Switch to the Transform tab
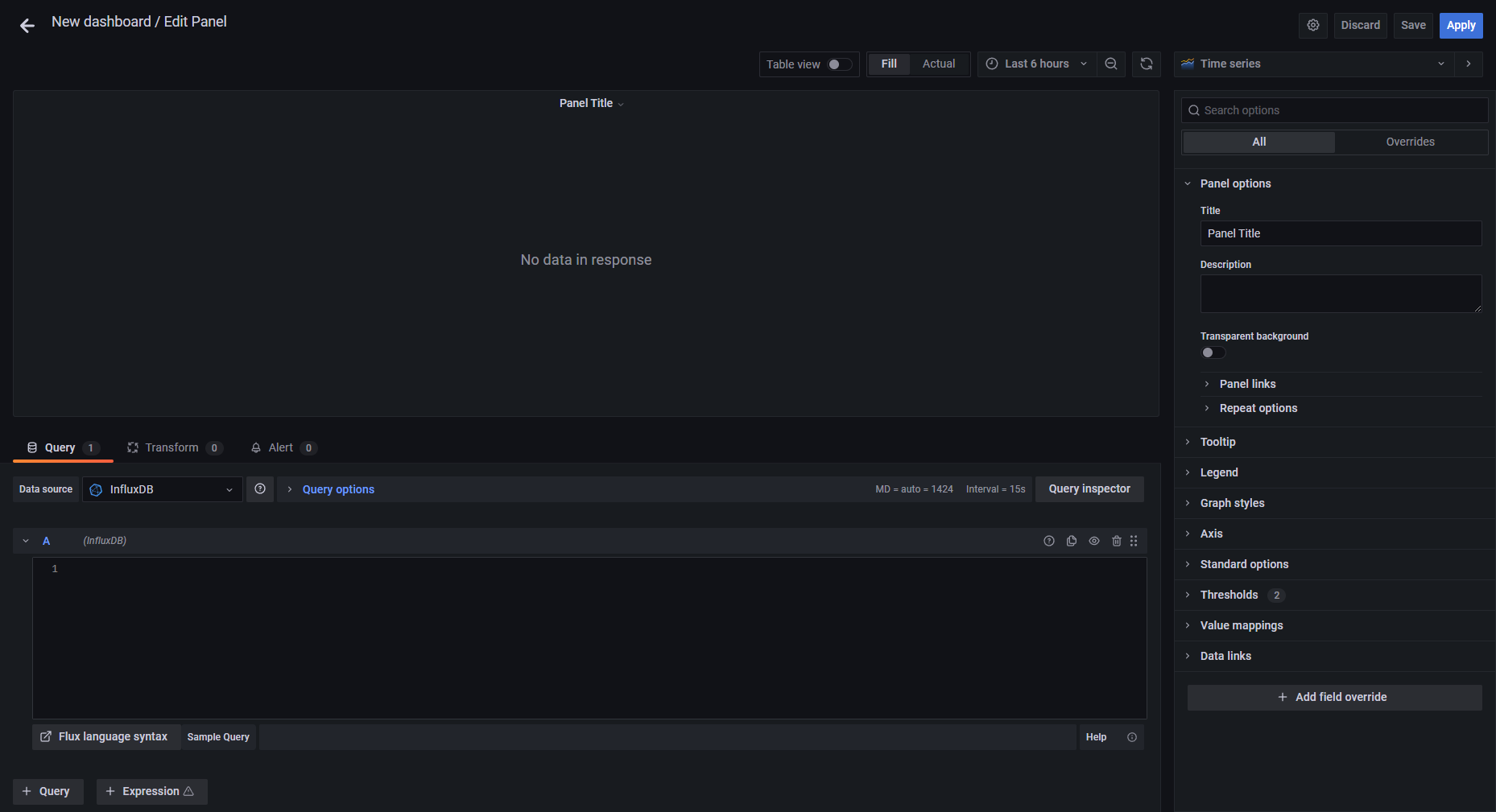 click(x=172, y=447)
